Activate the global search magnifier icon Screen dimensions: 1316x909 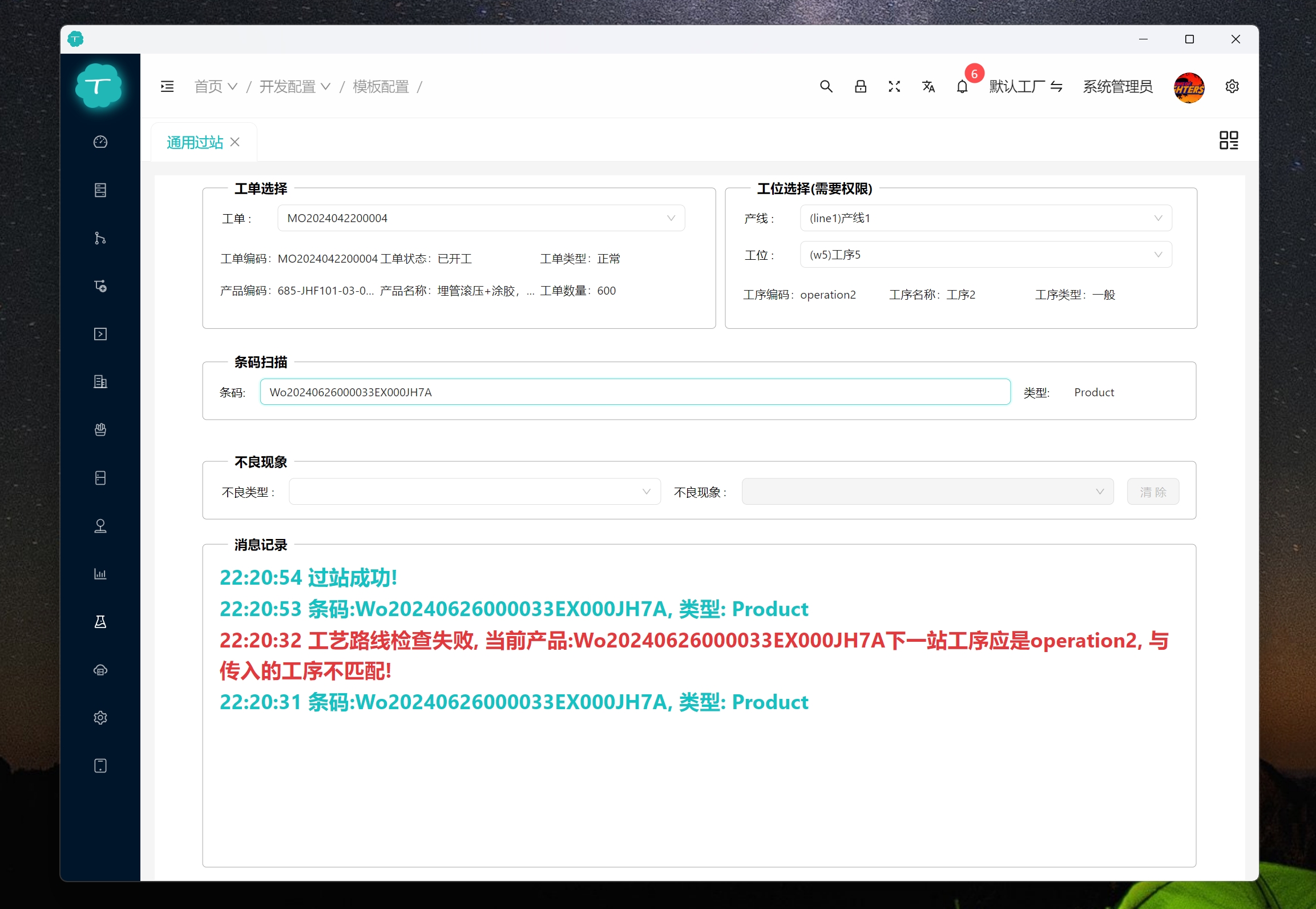point(826,87)
